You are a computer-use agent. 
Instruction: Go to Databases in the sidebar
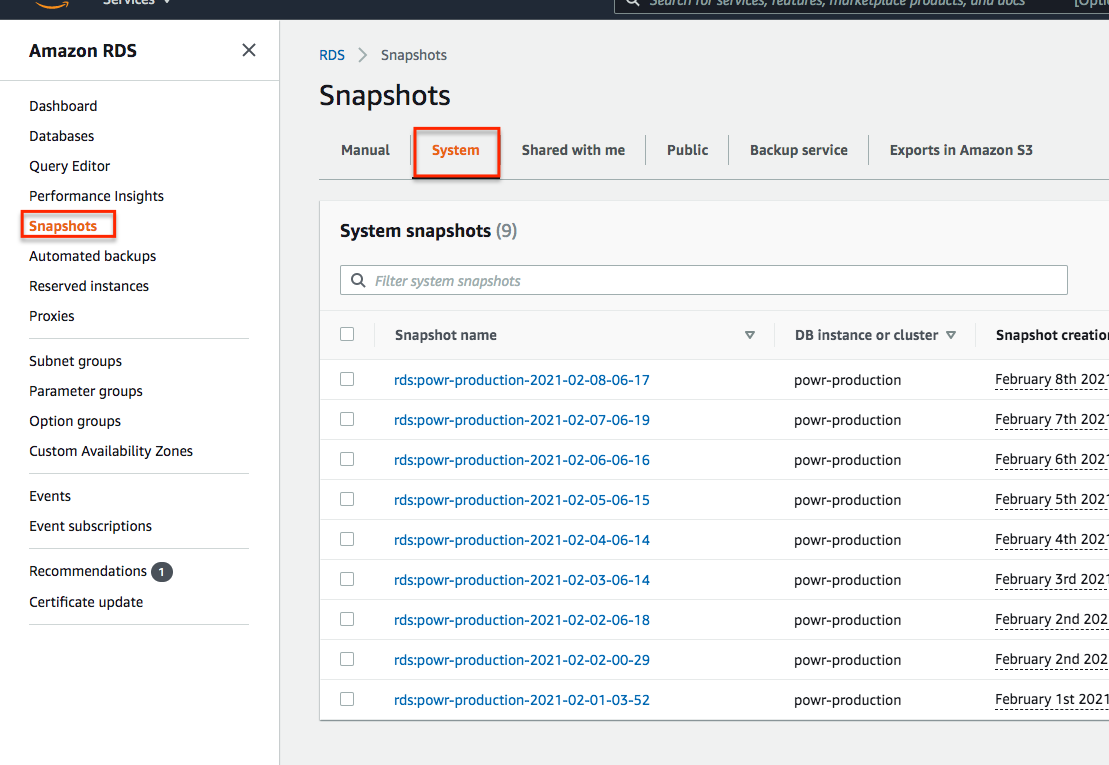pos(62,136)
